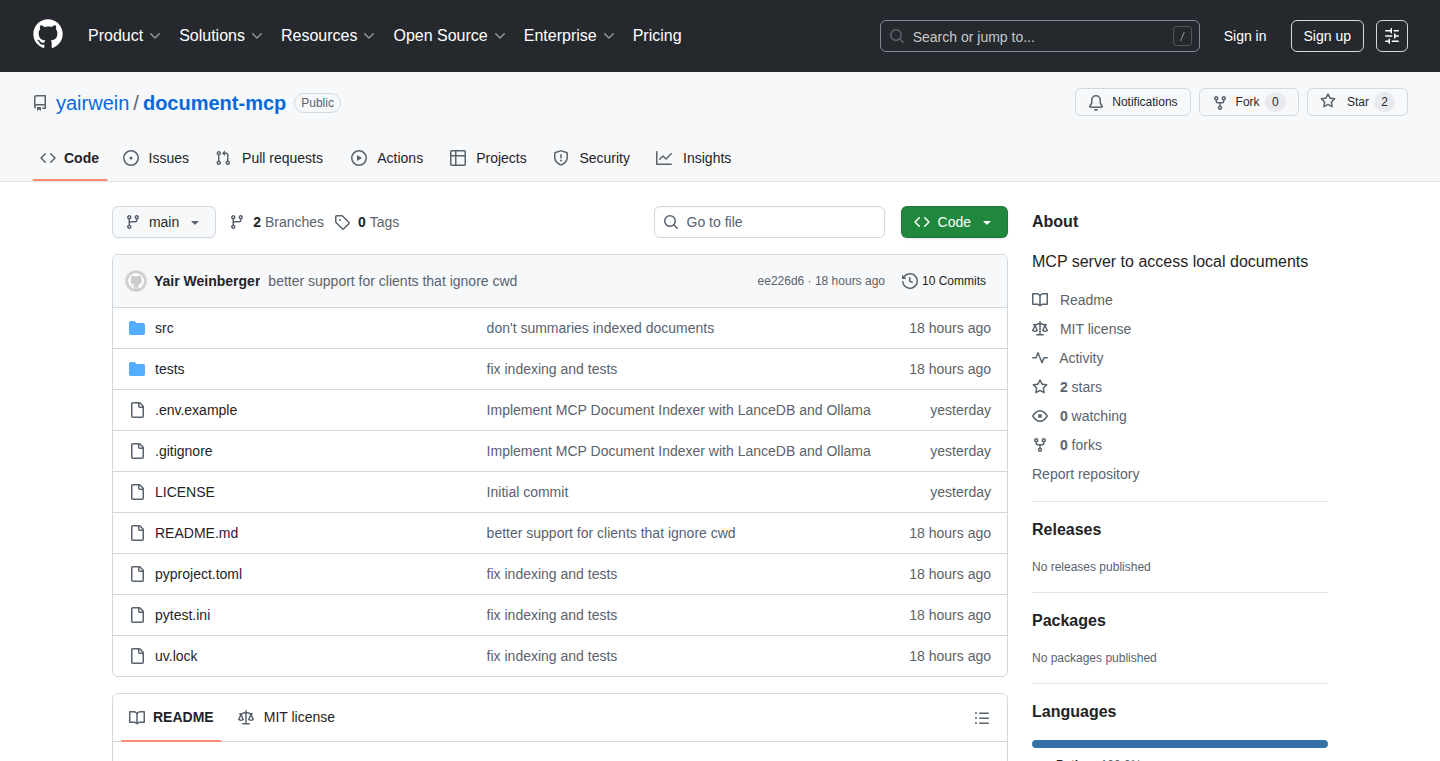Click the file icon beside uv.lock
Image resolution: width=1440 pixels, height=761 pixels.
[x=137, y=656]
